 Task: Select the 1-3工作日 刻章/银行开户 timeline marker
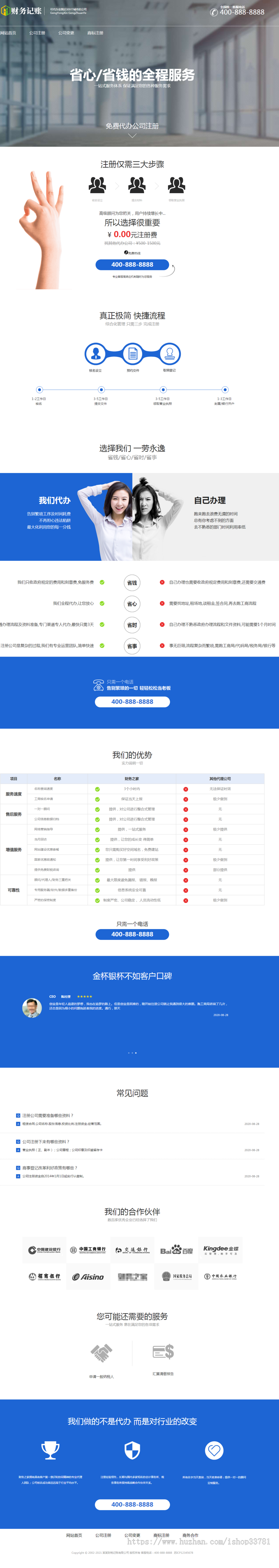225,390
